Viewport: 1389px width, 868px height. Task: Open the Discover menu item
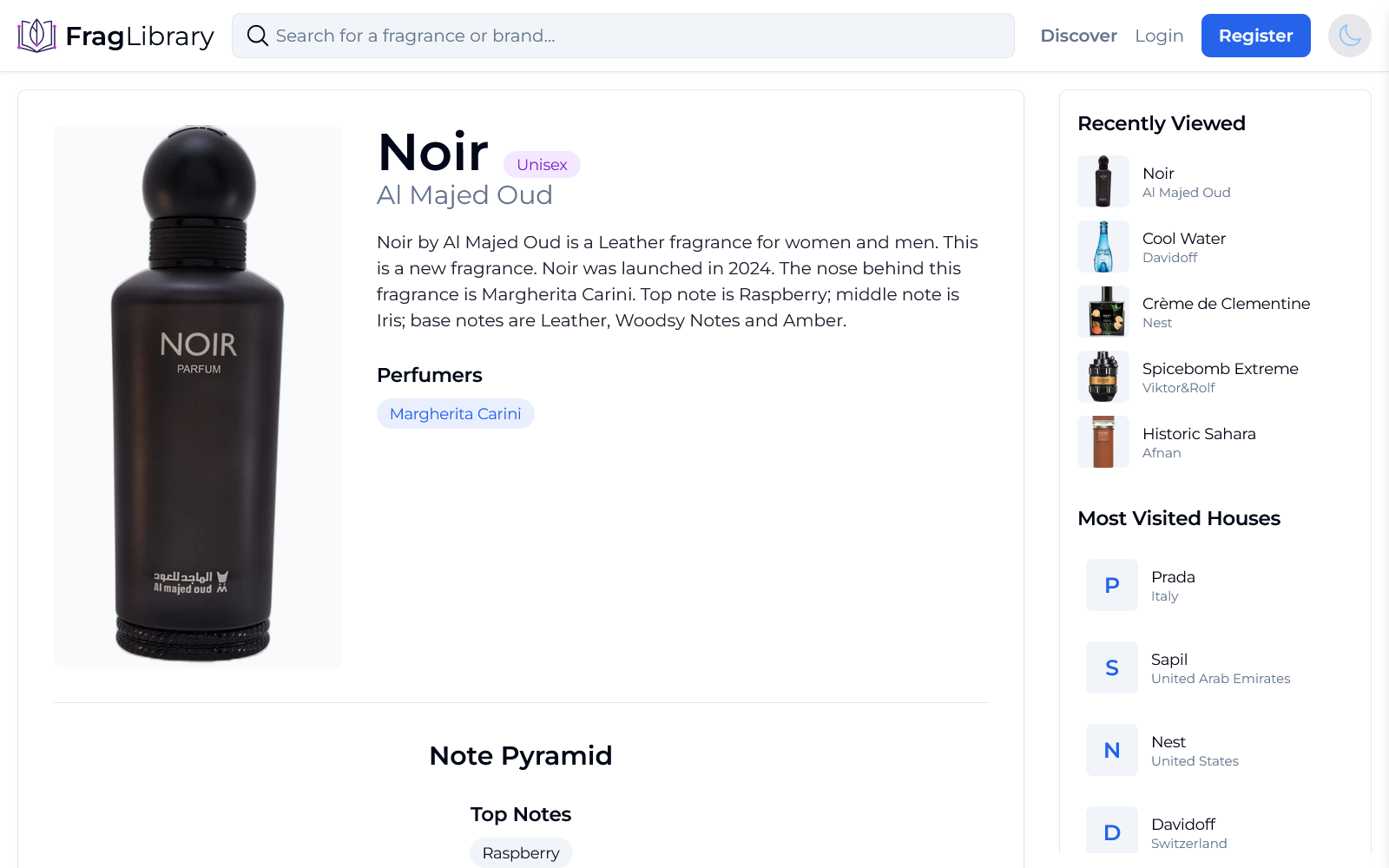click(1078, 36)
